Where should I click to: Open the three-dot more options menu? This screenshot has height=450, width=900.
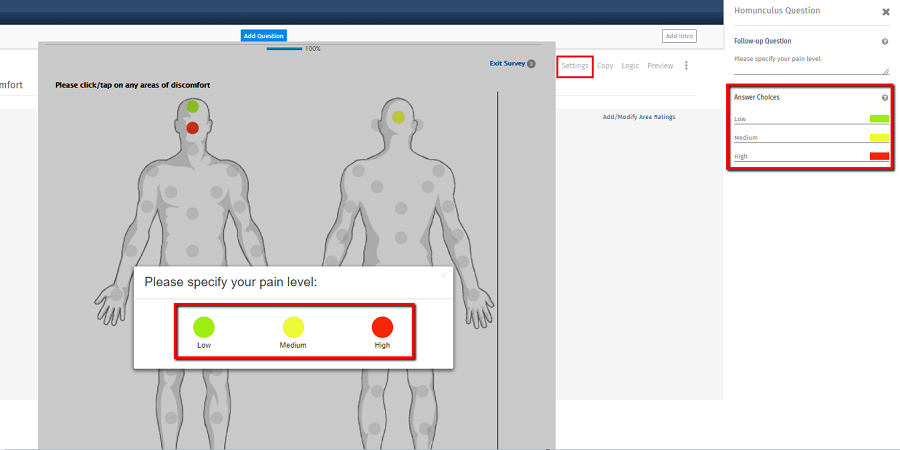click(686, 66)
